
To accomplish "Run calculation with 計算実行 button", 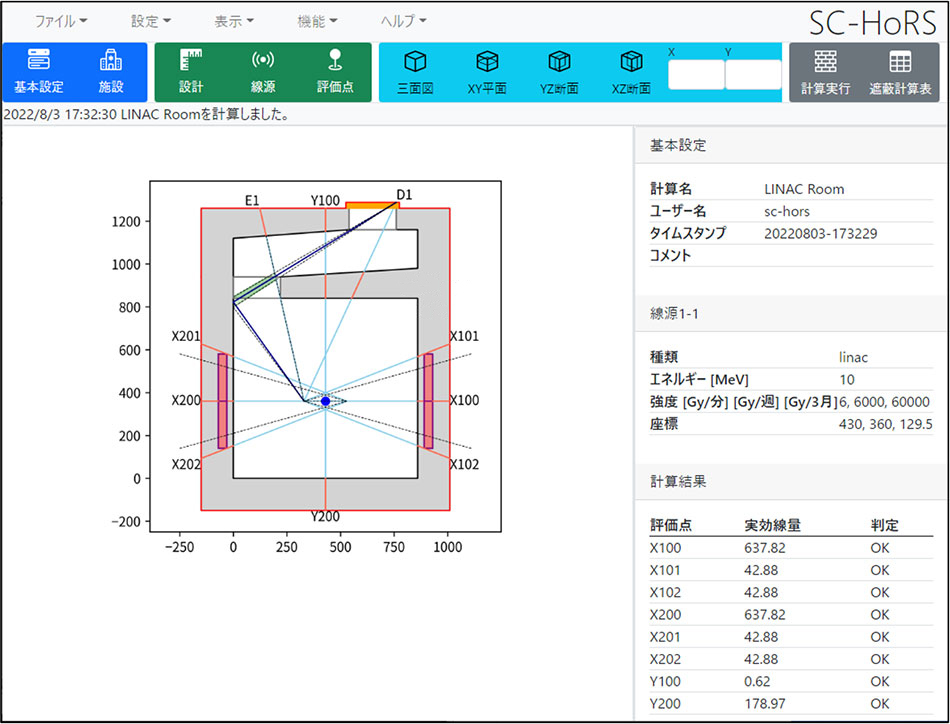I will 825,72.
